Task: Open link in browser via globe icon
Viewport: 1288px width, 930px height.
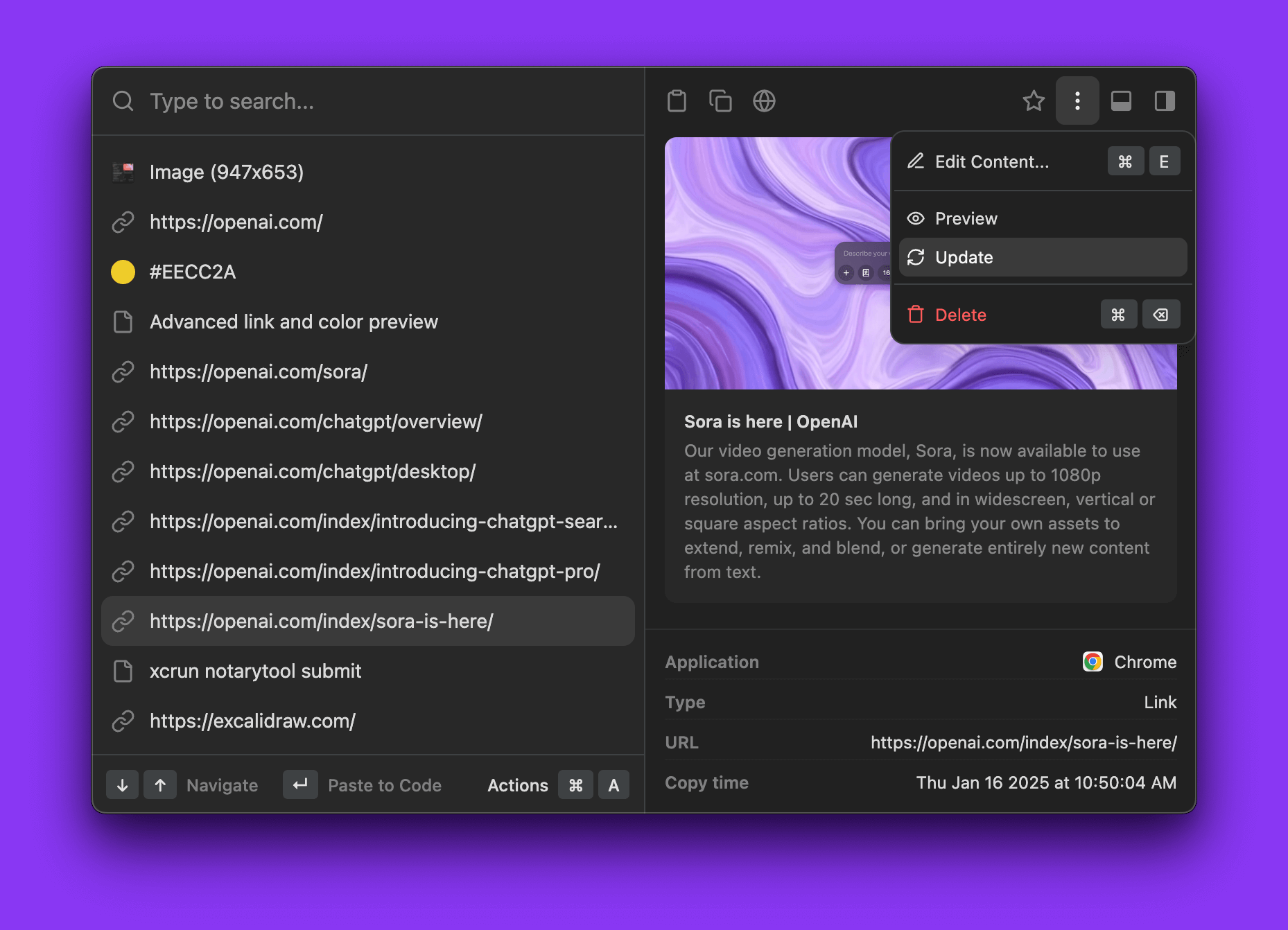Action: pyautogui.click(x=764, y=101)
